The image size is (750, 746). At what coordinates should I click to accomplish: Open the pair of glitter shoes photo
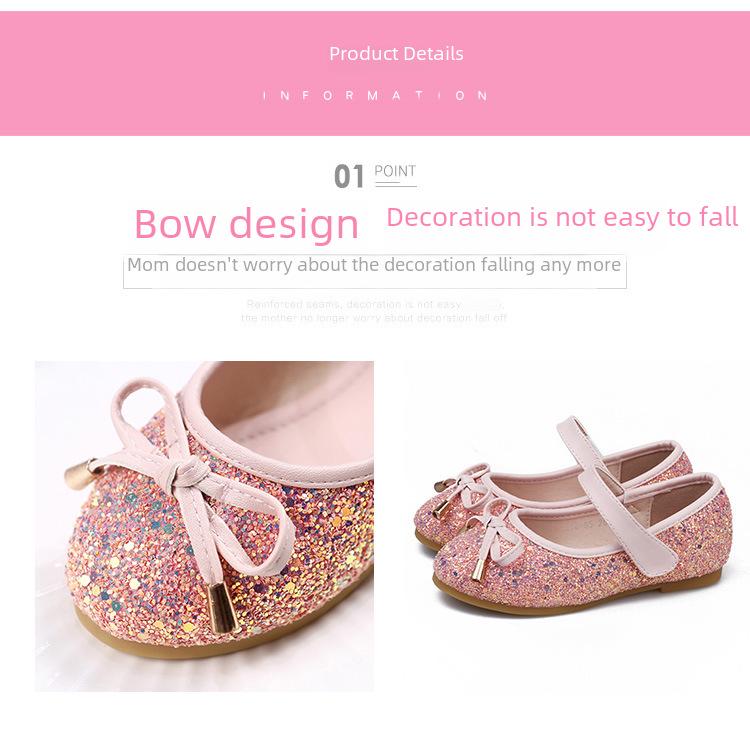[x=572, y=516]
